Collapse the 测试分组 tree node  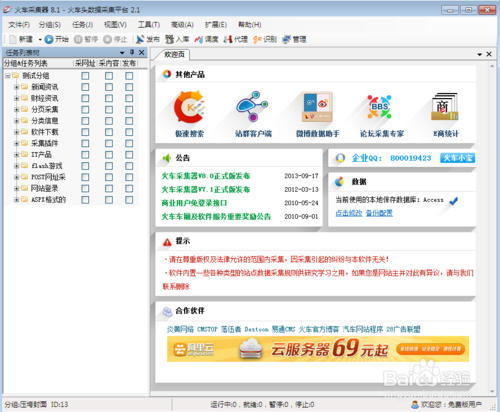click(7, 76)
